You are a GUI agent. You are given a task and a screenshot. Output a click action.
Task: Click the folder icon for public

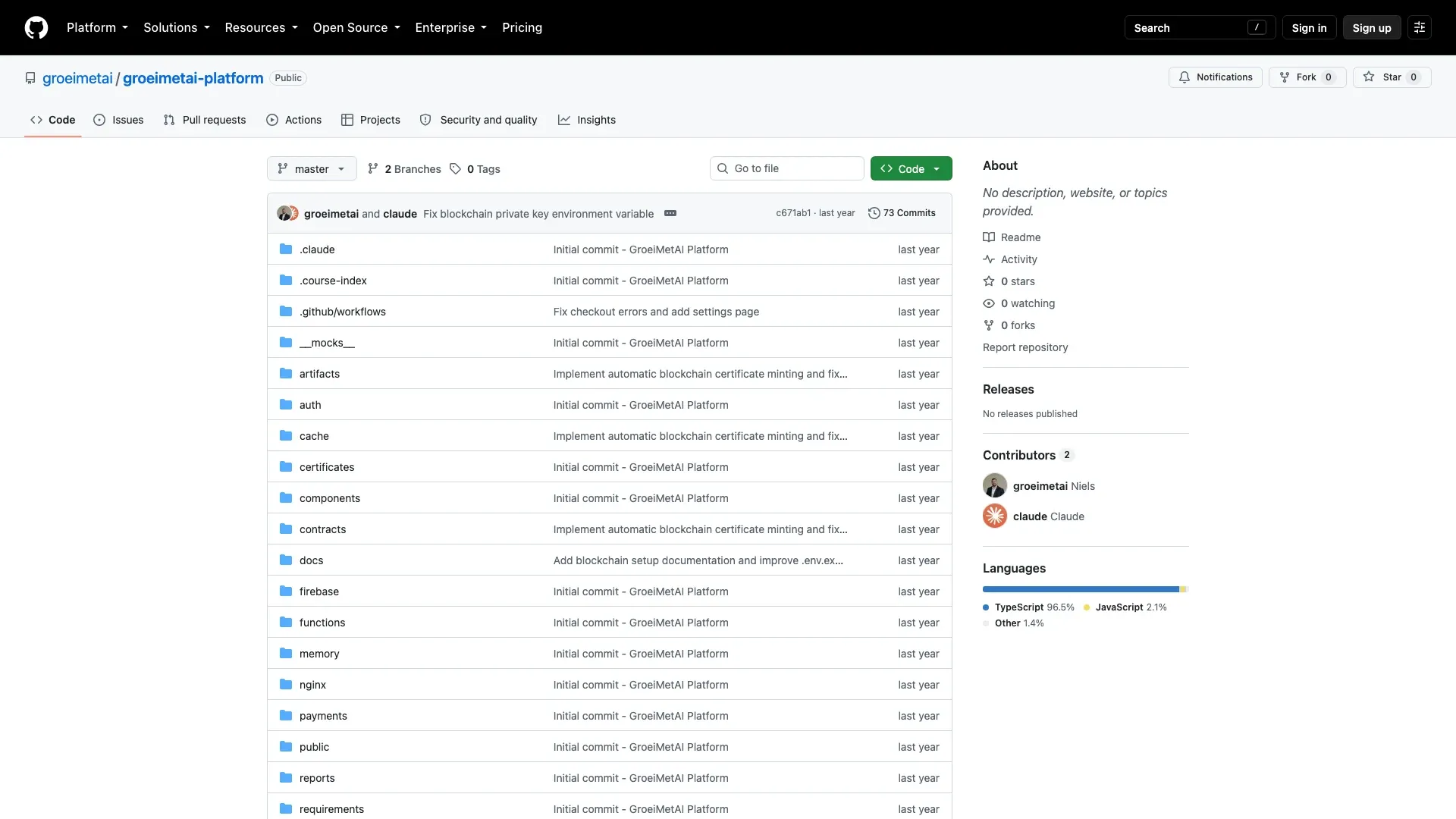coord(286,747)
